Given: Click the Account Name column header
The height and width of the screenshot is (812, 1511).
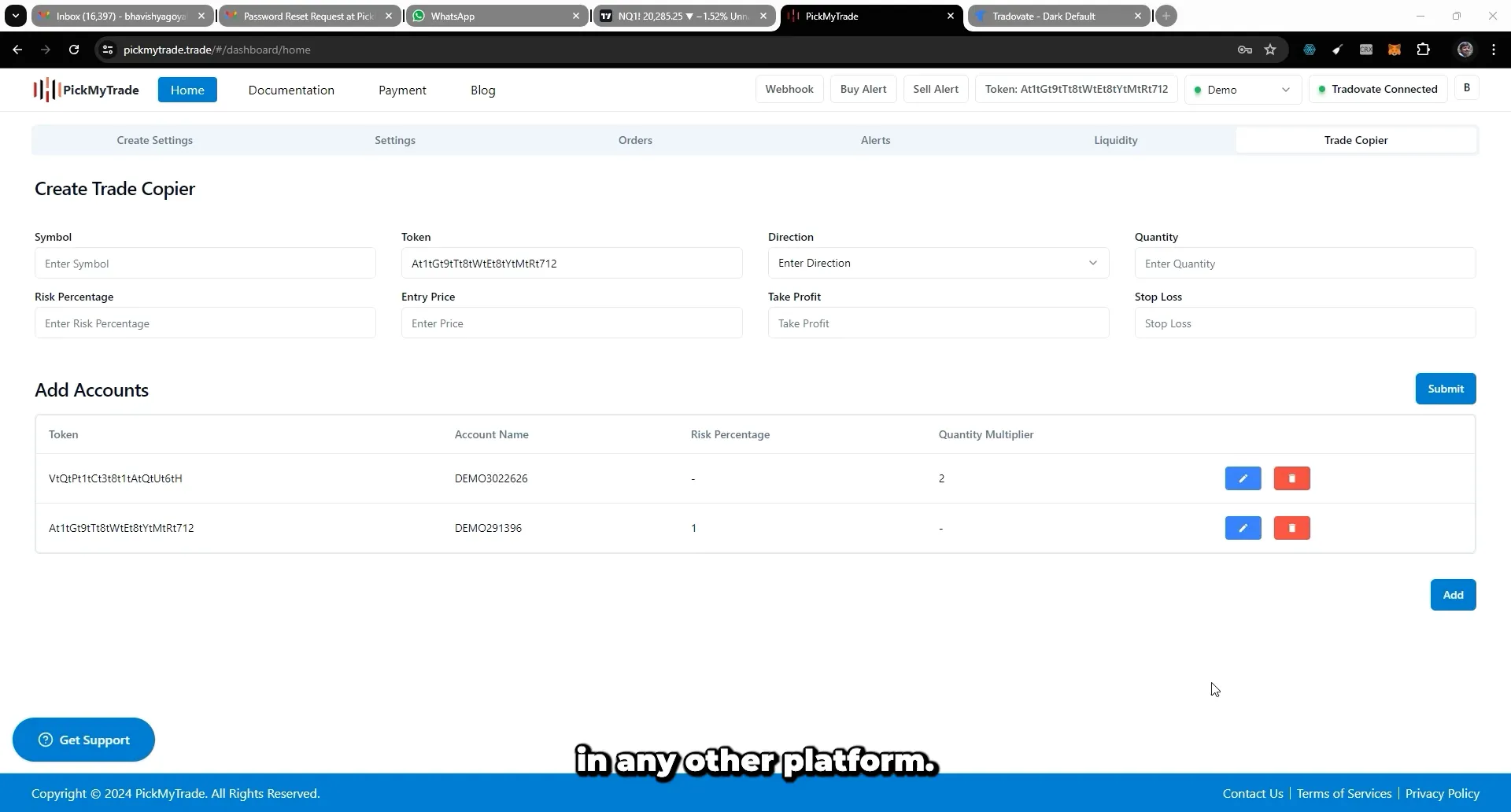Looking at the screenshot, I should tap(492, 434).
